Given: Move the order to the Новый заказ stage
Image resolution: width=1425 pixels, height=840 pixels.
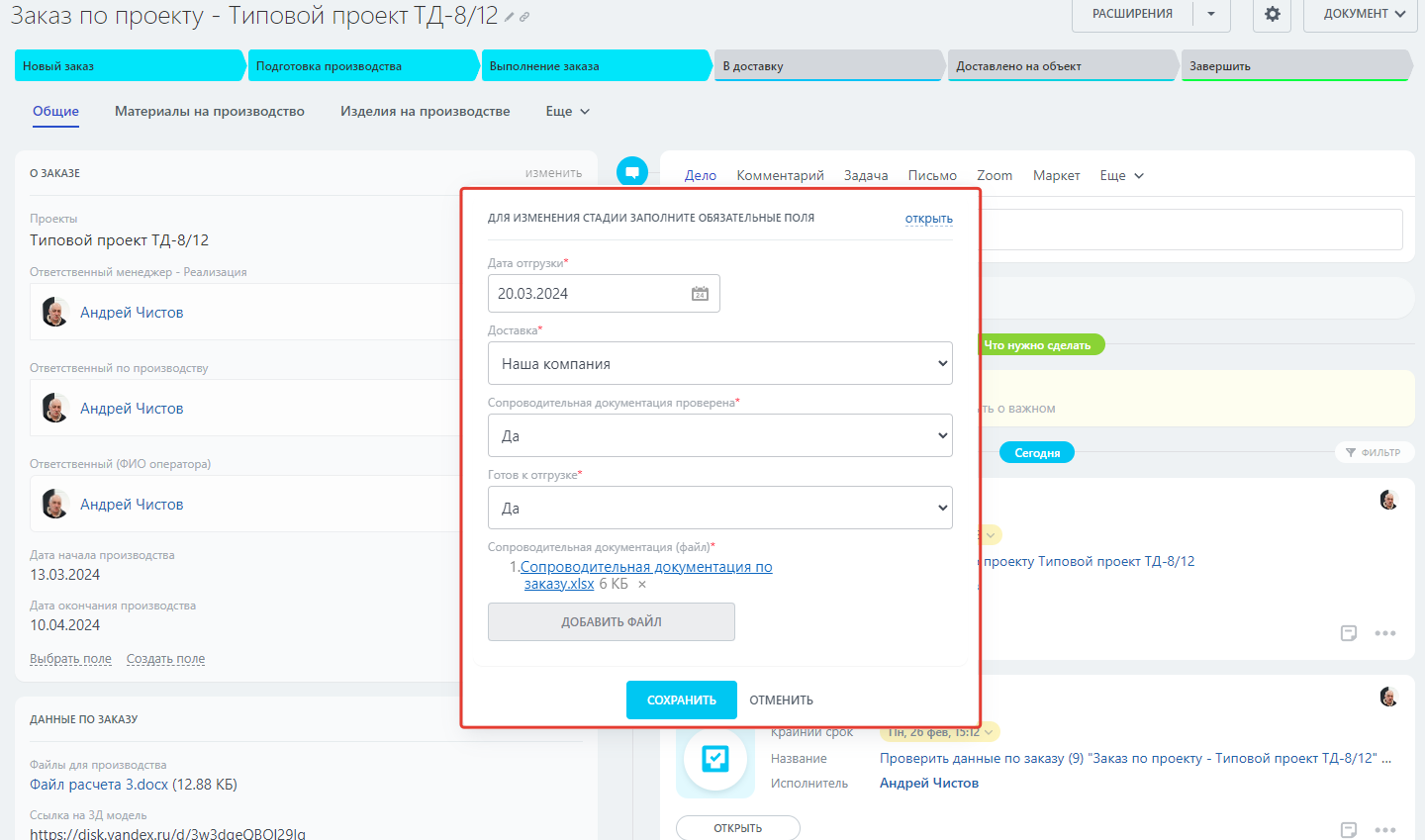Looking at the screenshot, I should coord(130,66).
